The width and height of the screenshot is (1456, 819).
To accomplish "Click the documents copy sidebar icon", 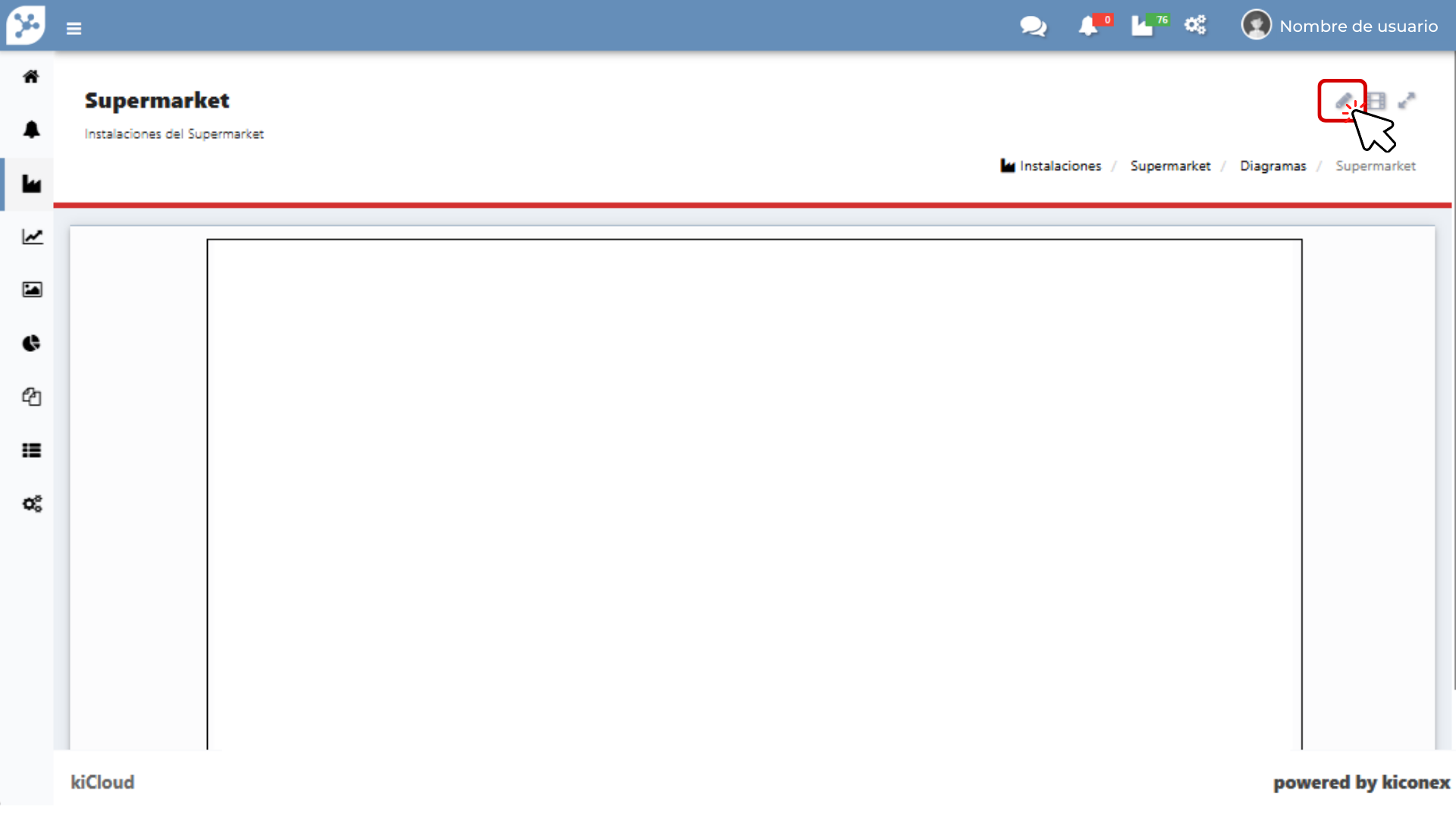I will (x=31, y=397).
